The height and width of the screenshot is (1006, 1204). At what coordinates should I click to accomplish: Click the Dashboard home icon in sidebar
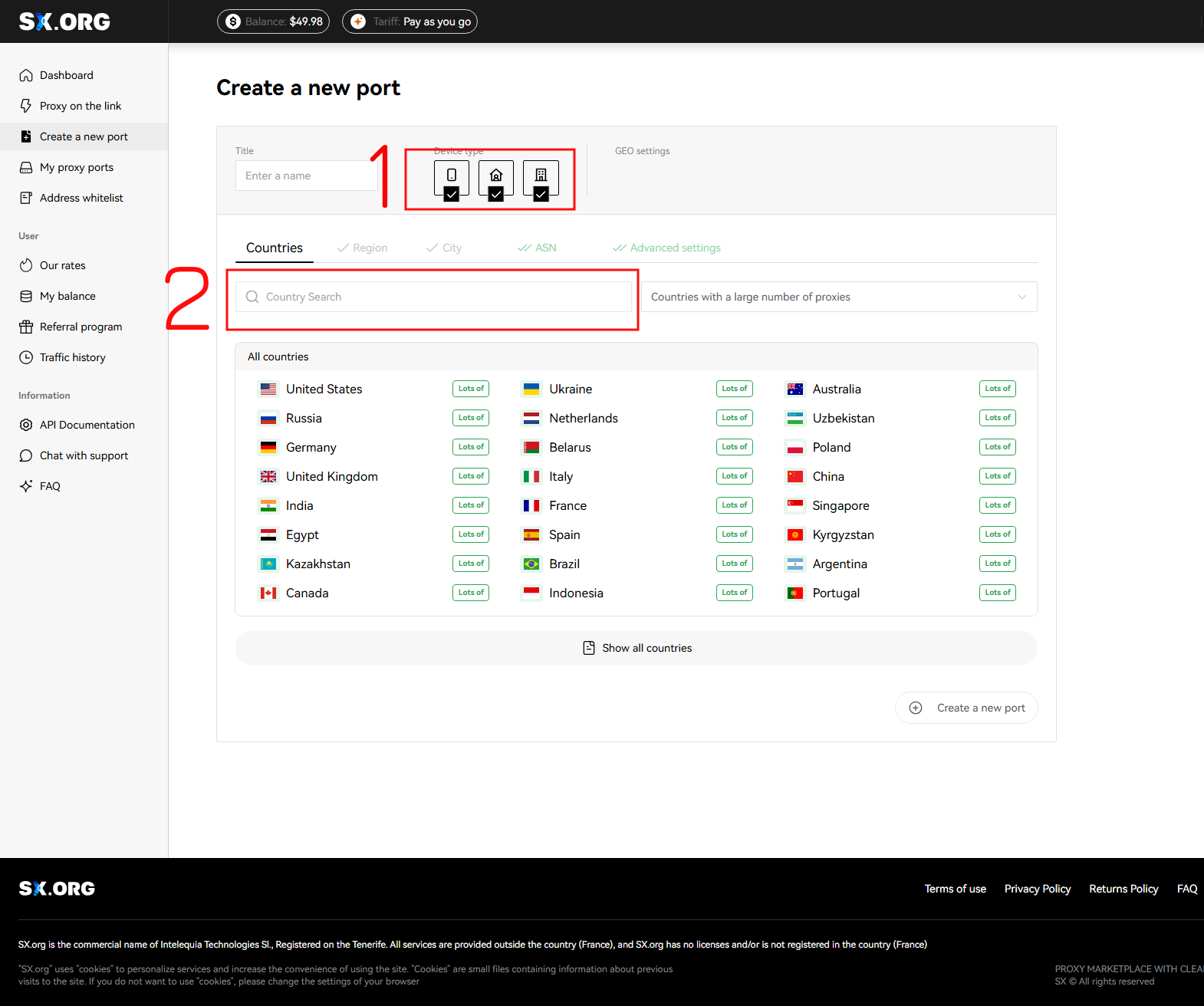click(x=26, y=75)
